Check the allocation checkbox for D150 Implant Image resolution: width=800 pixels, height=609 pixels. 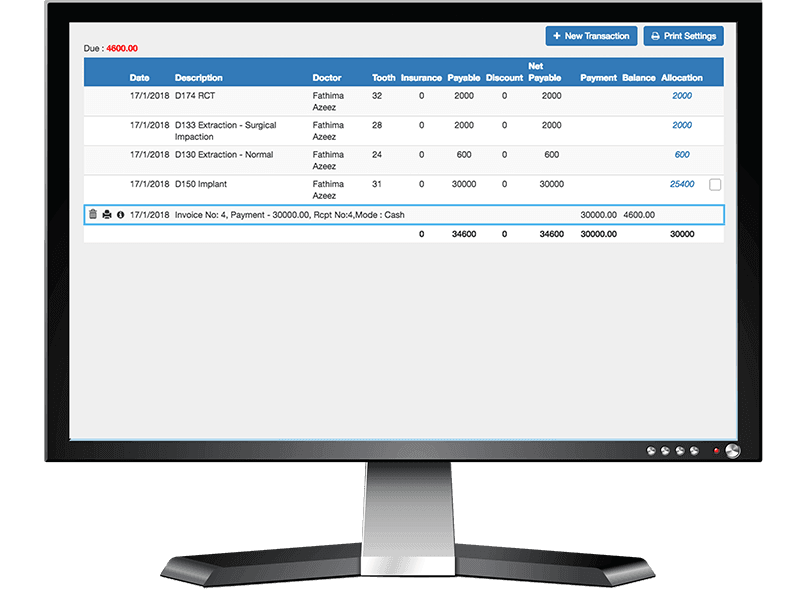click(x=716, y=184)
